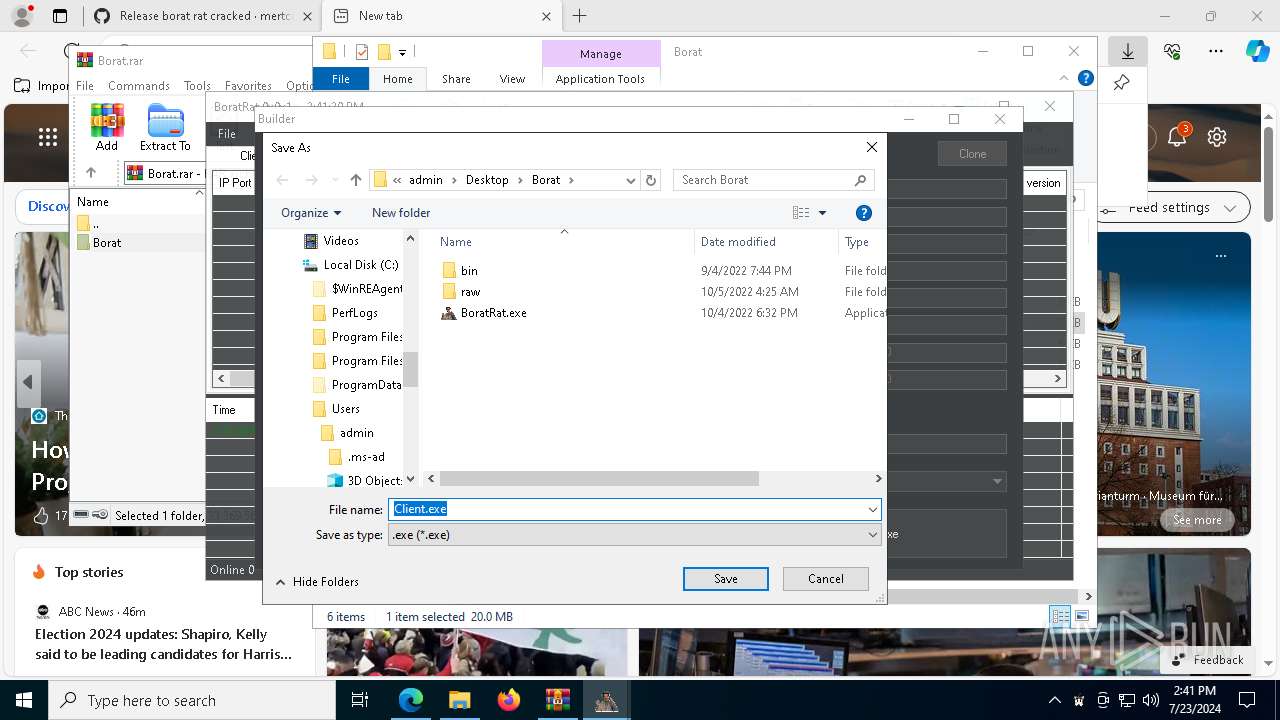Image resolution: width=1280 pixels, height=720 pixels.
Task: Open Edge Settings and more menu
Action: [1216, 51]
